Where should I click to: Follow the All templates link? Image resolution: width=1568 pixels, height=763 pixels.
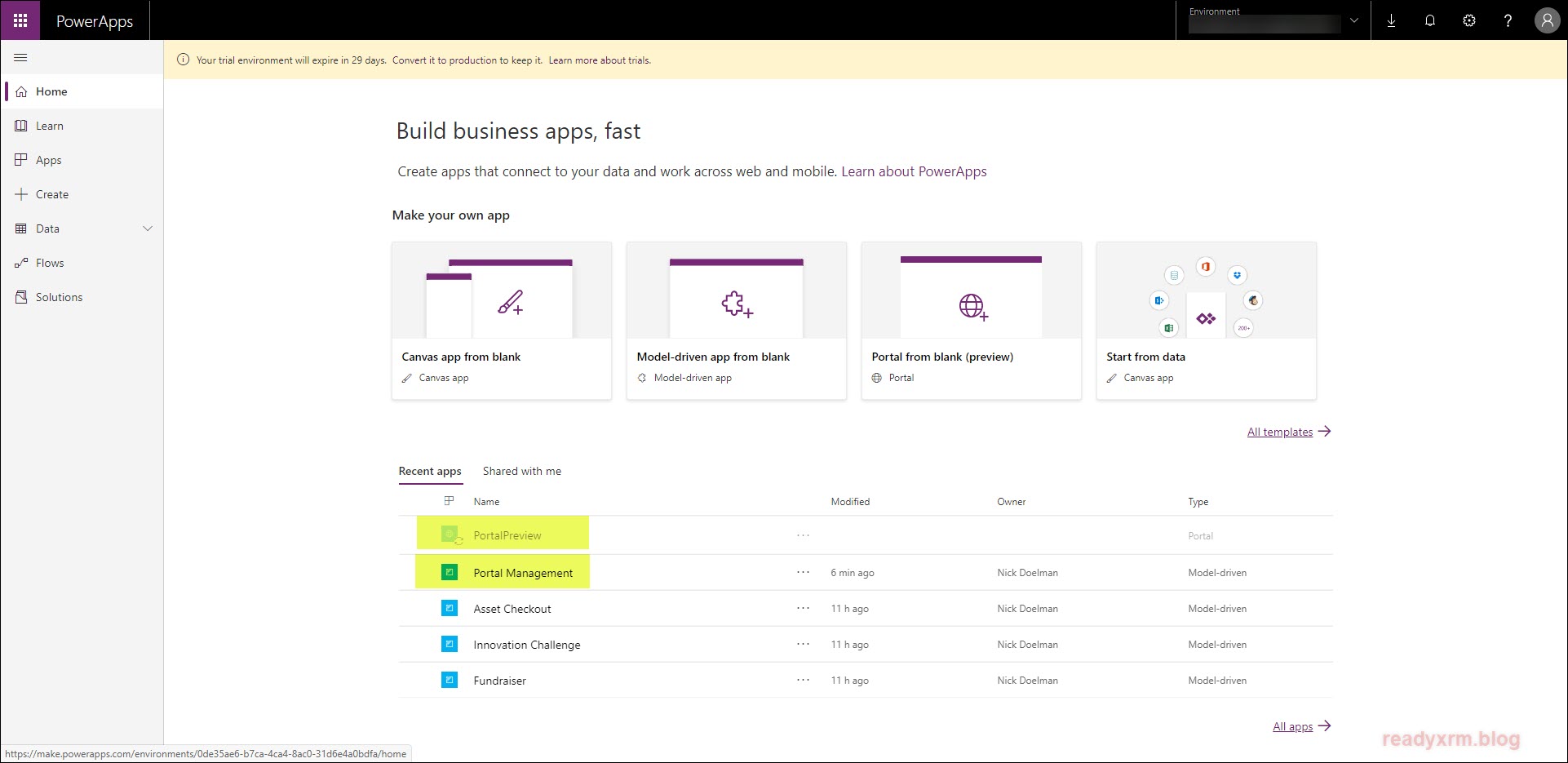[1279, 432]
